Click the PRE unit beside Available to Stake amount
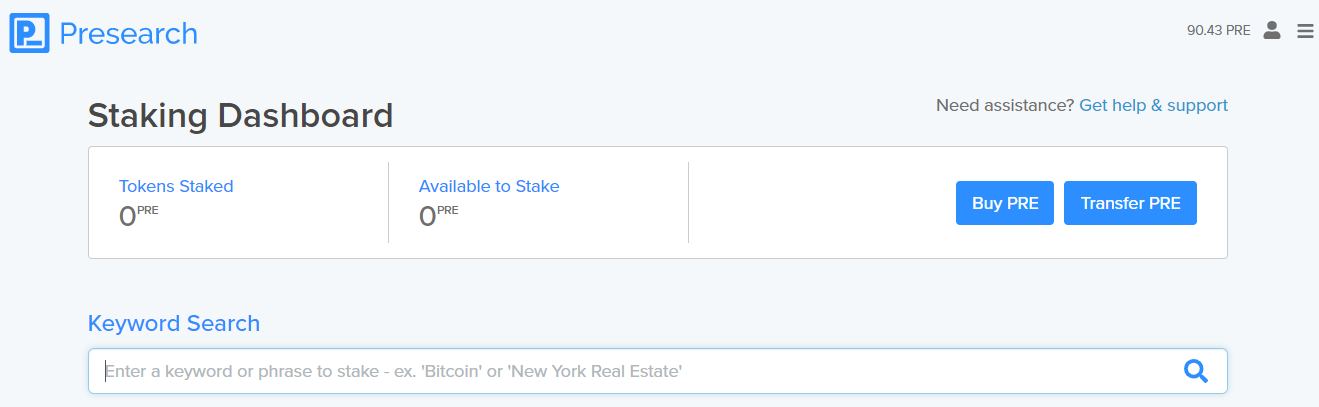This screenshot has height=407, width=1319. [x=448, y=210]
